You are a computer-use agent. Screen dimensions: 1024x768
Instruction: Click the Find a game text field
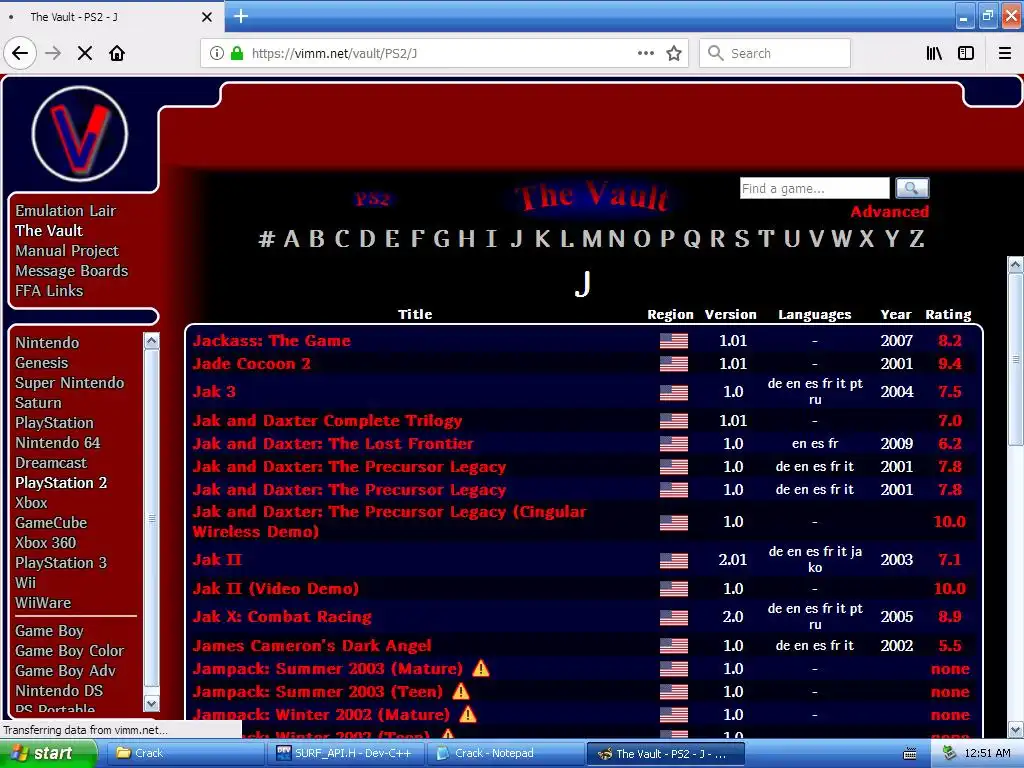click(x=814, y=188)
